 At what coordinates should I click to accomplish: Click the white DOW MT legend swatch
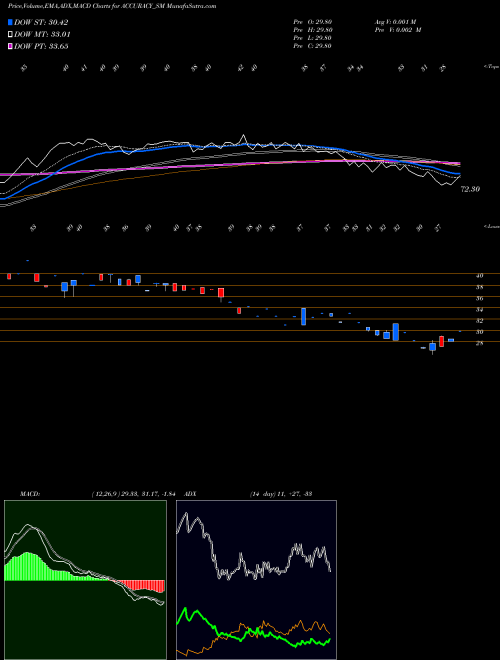click(x=11, y=35)
